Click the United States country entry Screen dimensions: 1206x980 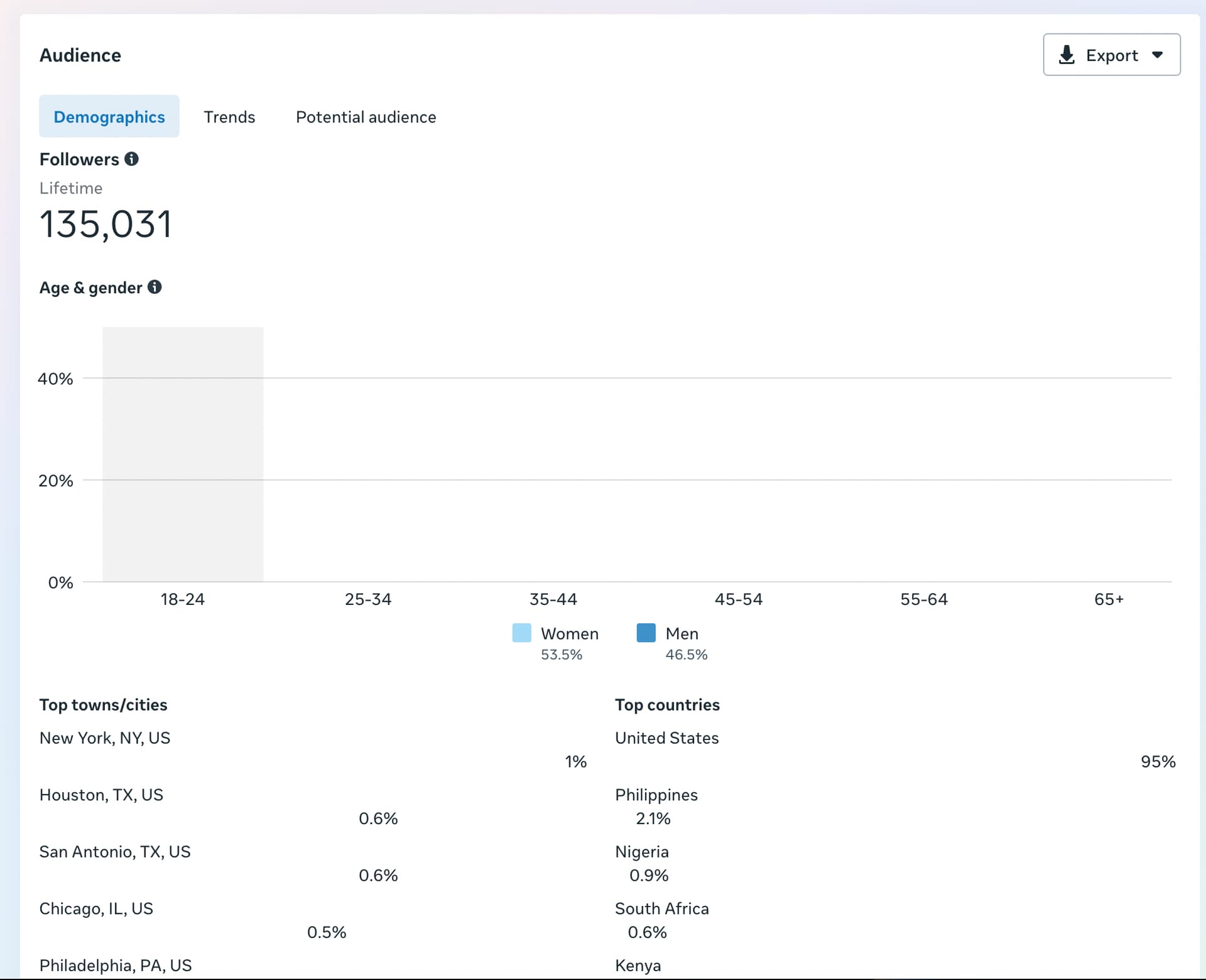click(x=666, y=738)
